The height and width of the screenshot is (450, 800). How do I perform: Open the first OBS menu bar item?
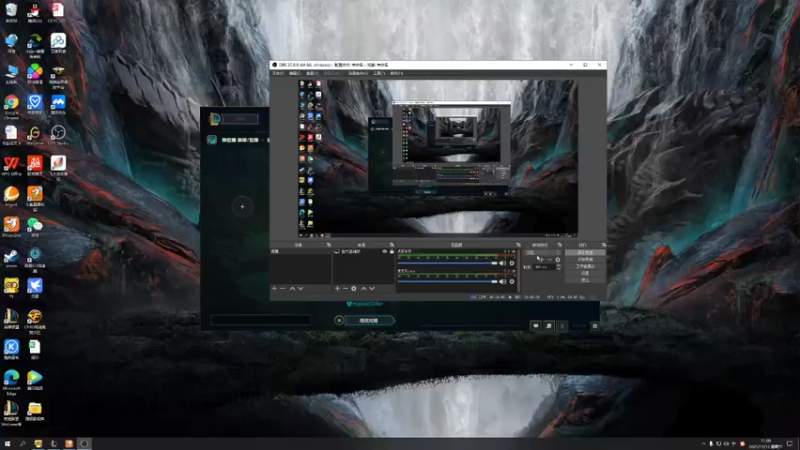(278, 73)
